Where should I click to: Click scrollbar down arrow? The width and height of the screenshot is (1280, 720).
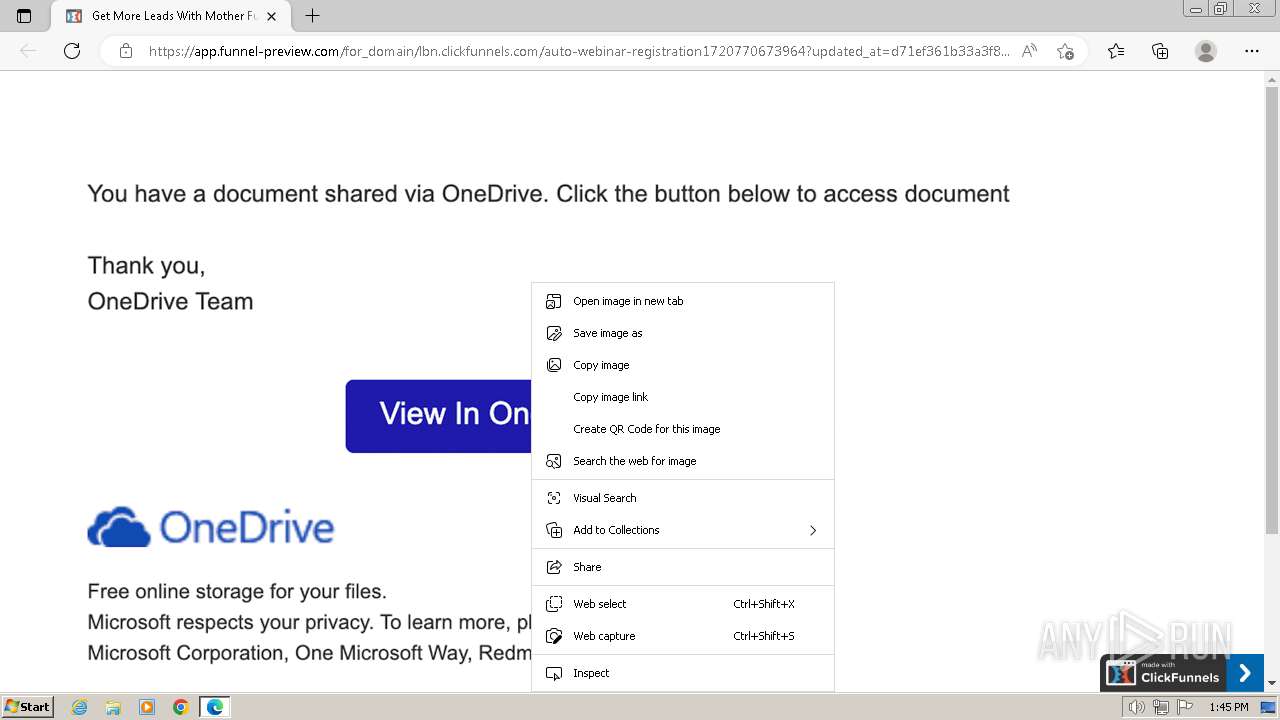(x=1272, y=683)
